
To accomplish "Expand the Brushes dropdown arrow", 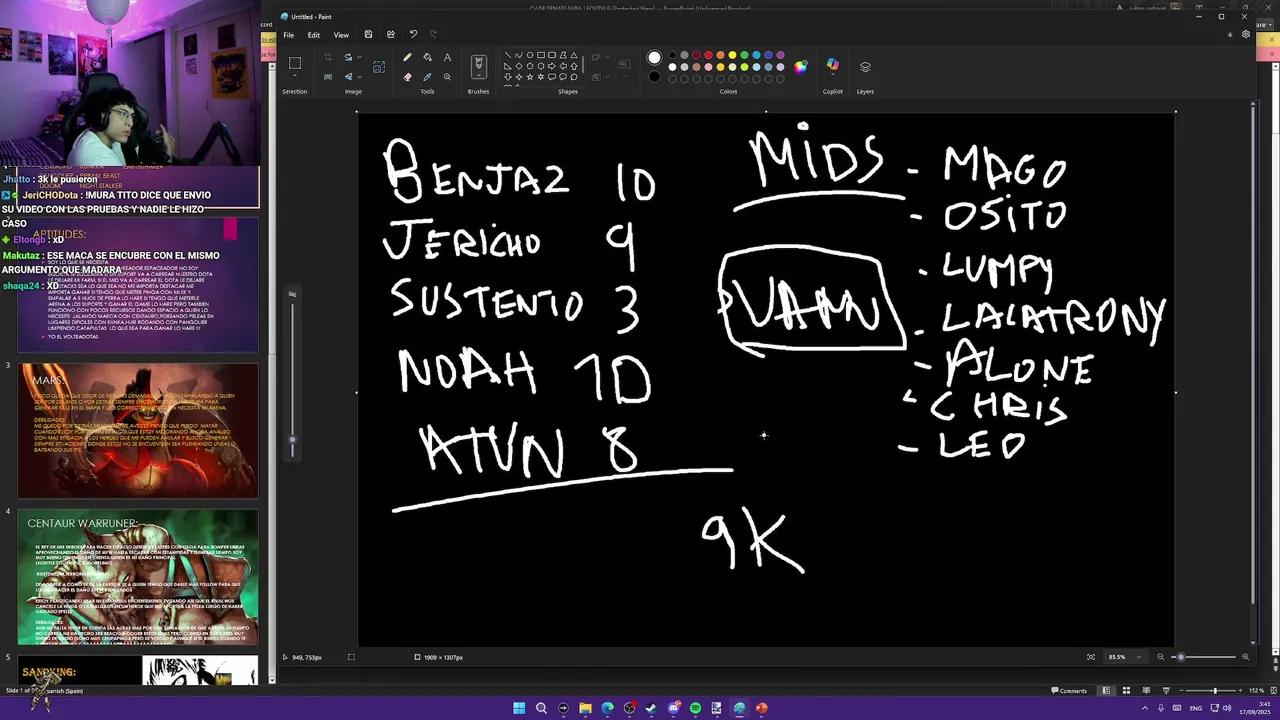I will [479, 75].
